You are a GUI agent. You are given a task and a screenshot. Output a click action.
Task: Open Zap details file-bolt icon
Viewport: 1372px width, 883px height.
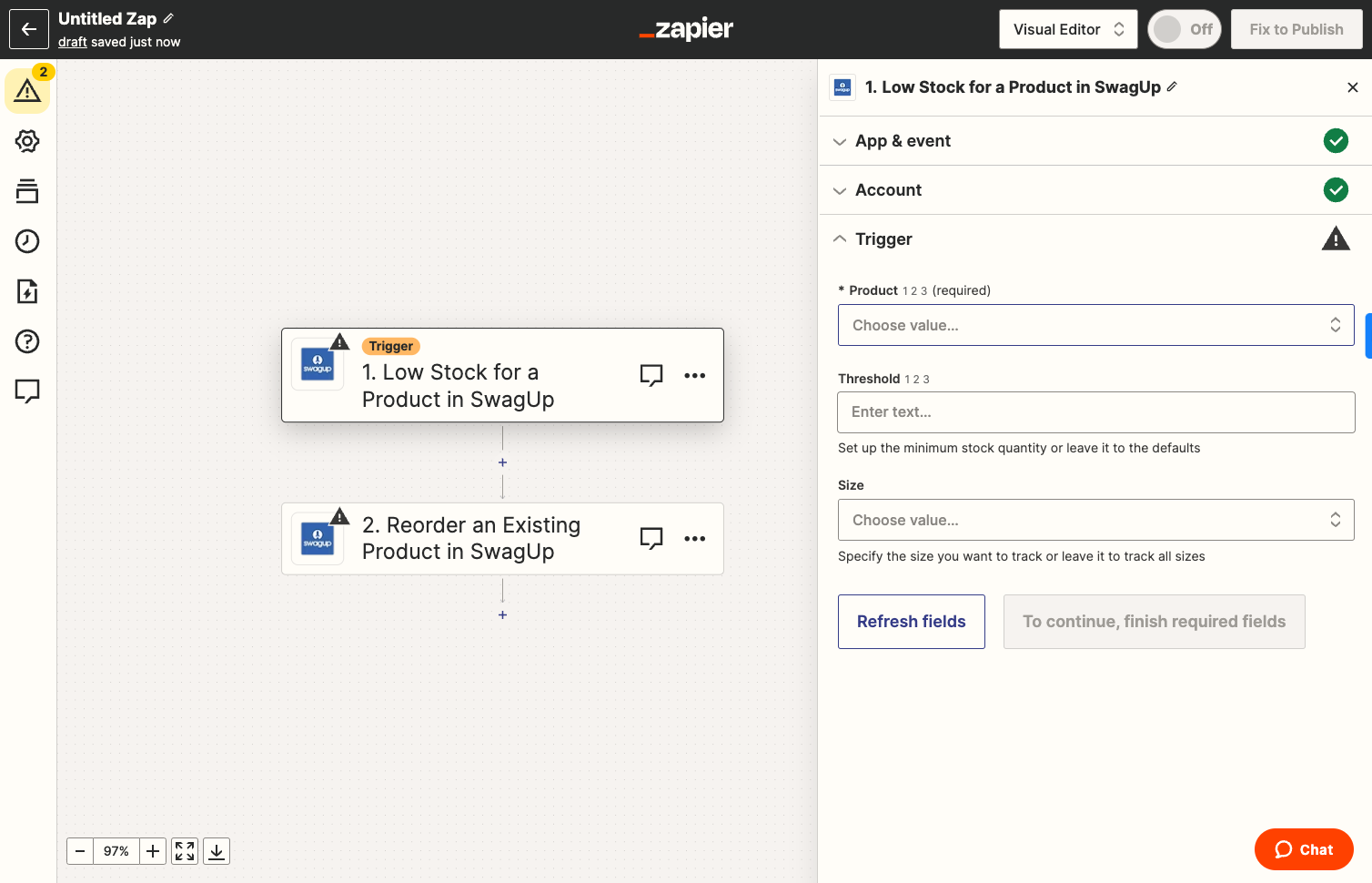click(27, 291)
